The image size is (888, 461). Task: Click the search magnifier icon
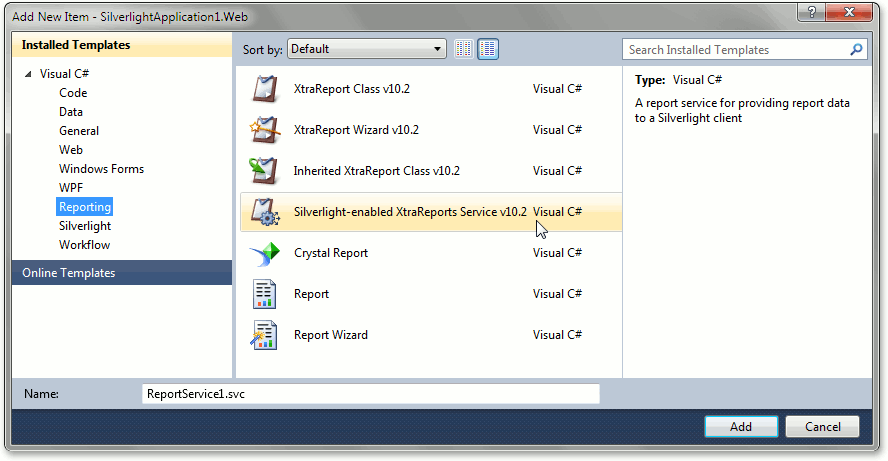[x=856, y=50]
